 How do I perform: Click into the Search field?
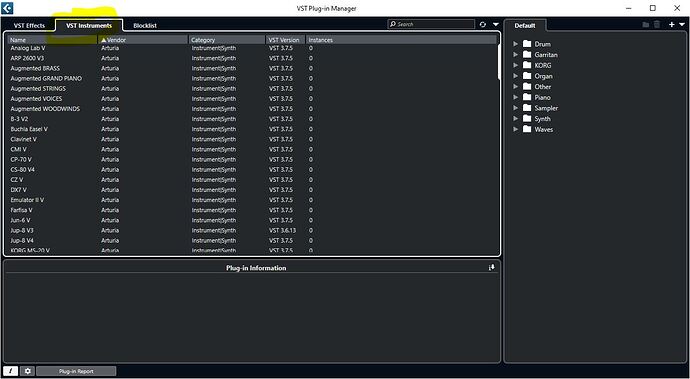pos(431,24)
